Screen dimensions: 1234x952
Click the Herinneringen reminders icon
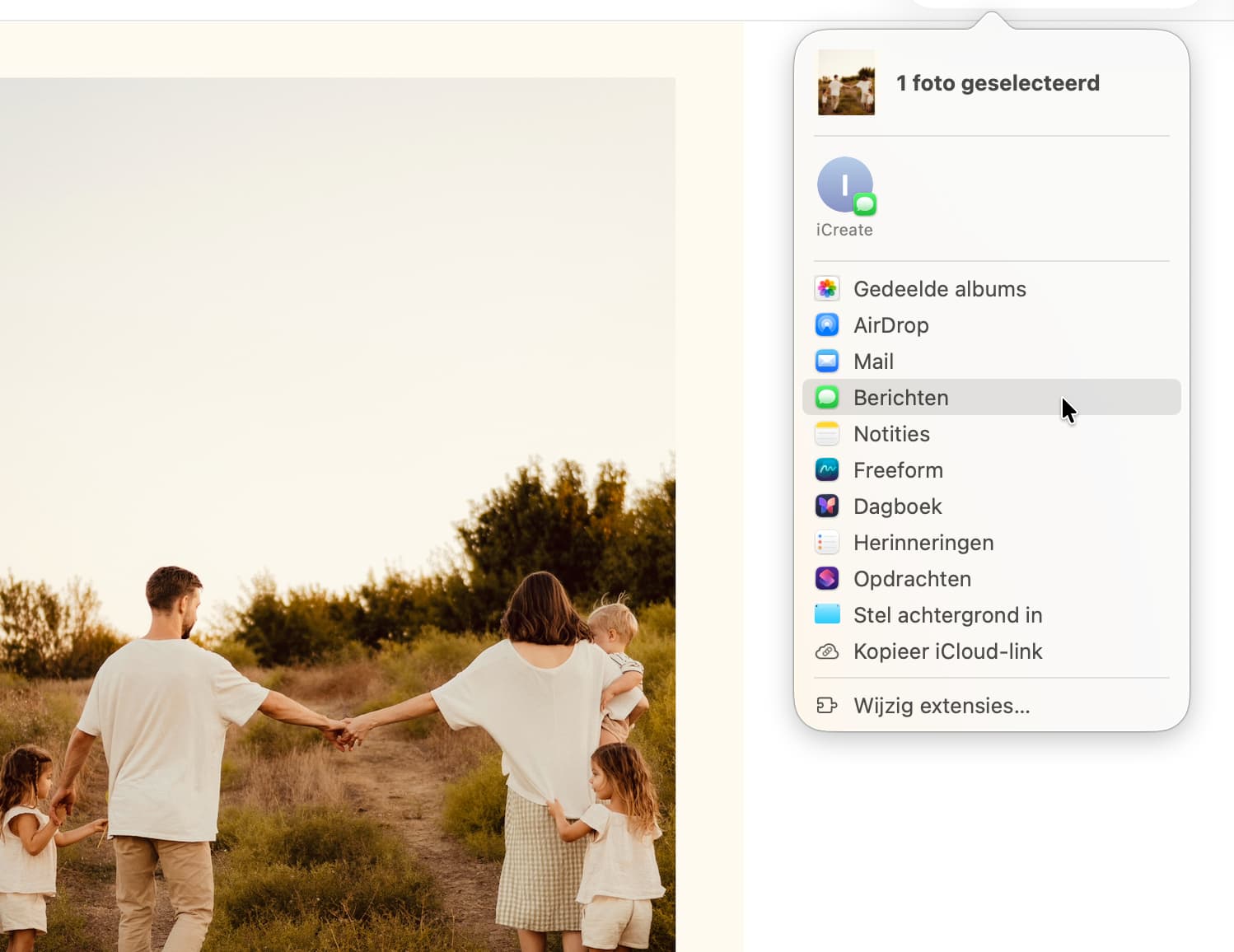(827, 543)
